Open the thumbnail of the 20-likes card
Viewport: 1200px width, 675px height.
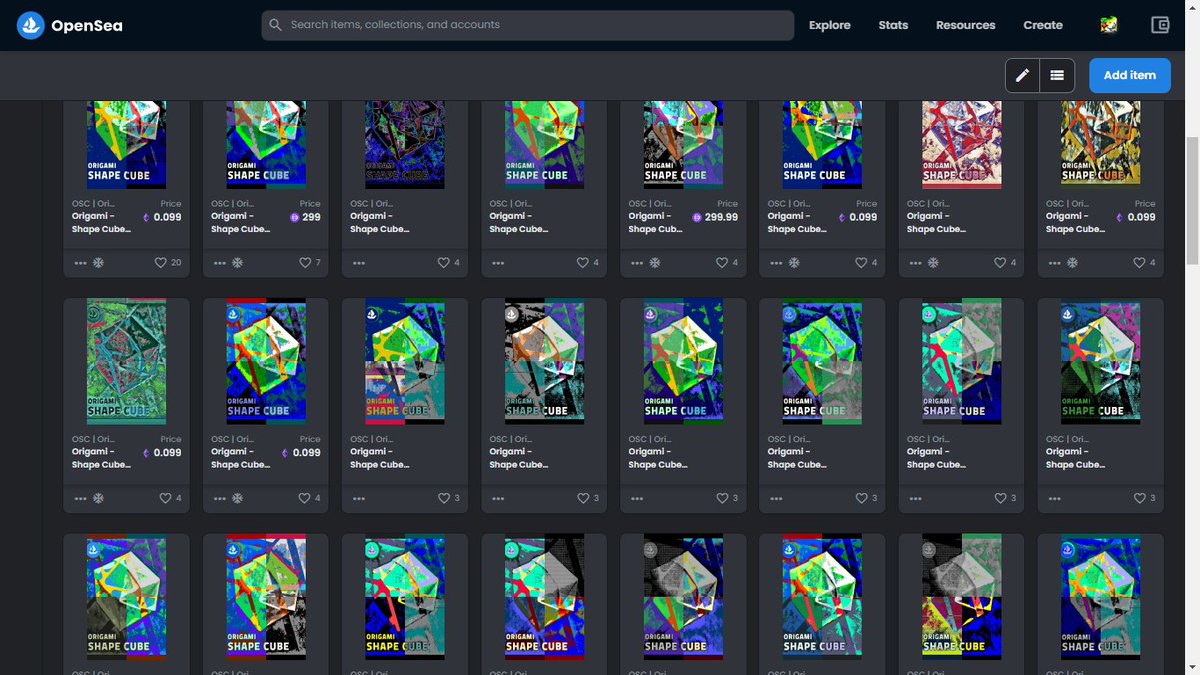click(x=126, y=144)
